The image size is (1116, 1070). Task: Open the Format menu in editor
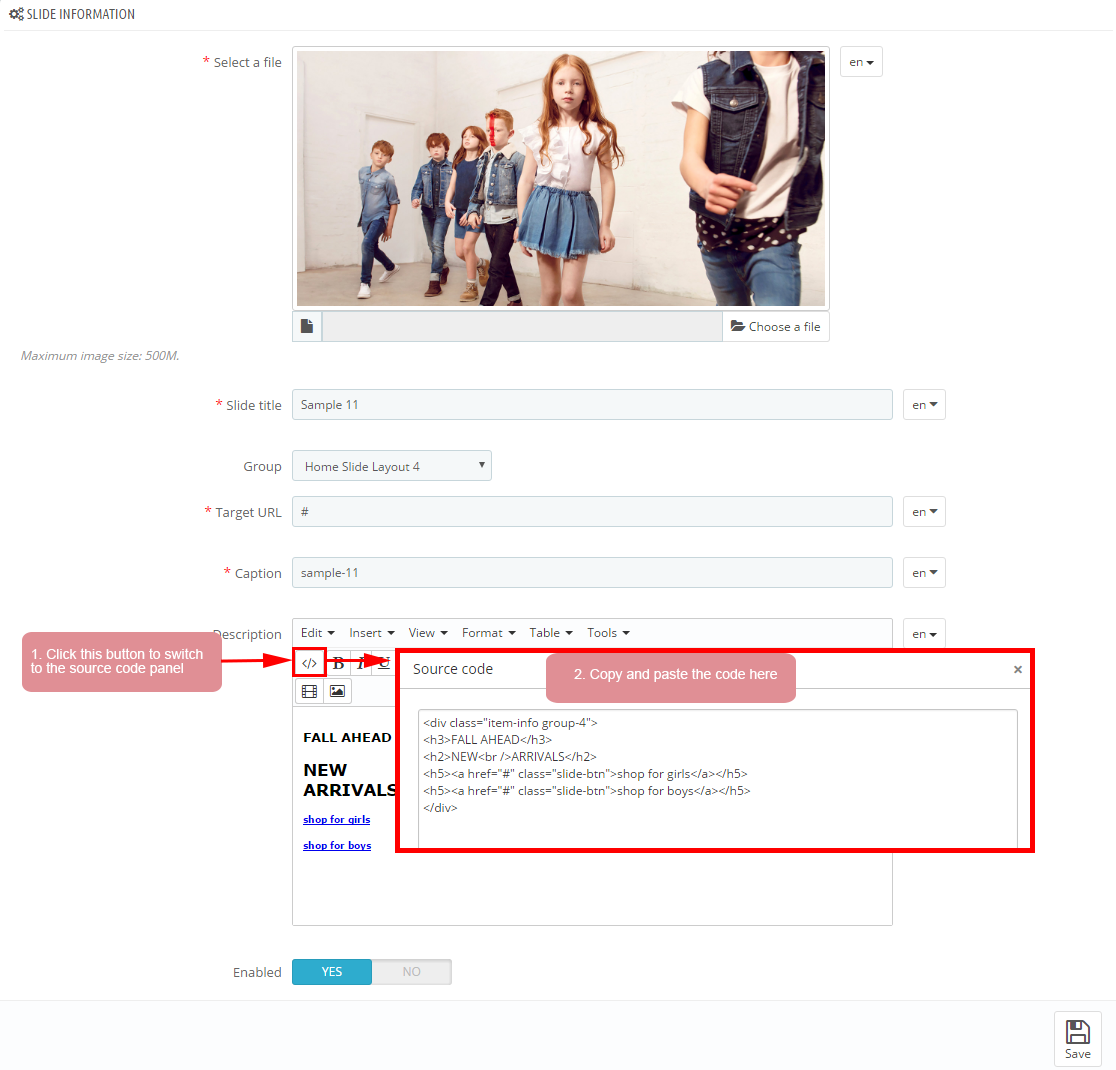pos(488,633)
